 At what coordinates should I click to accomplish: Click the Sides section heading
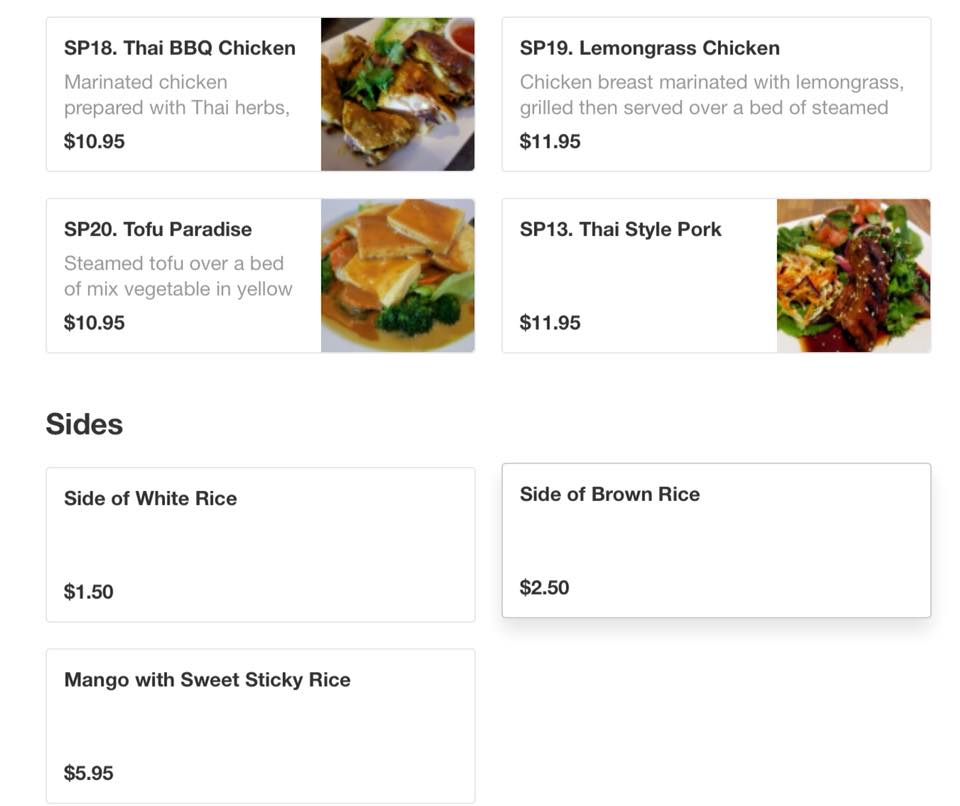point(85,424)
